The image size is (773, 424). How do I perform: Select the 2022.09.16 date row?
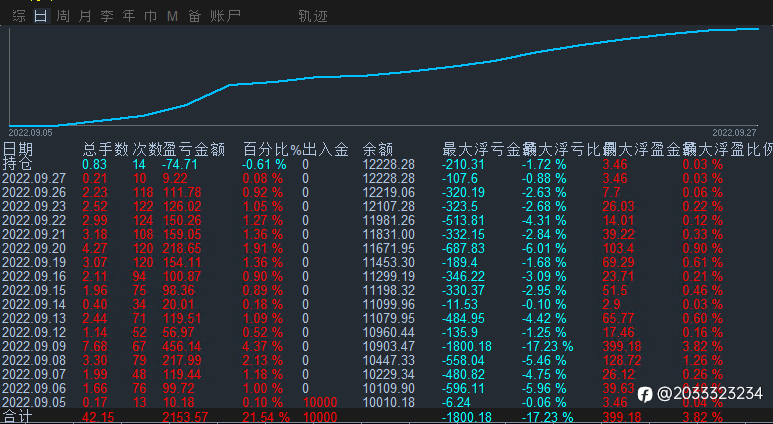point(34,276)
